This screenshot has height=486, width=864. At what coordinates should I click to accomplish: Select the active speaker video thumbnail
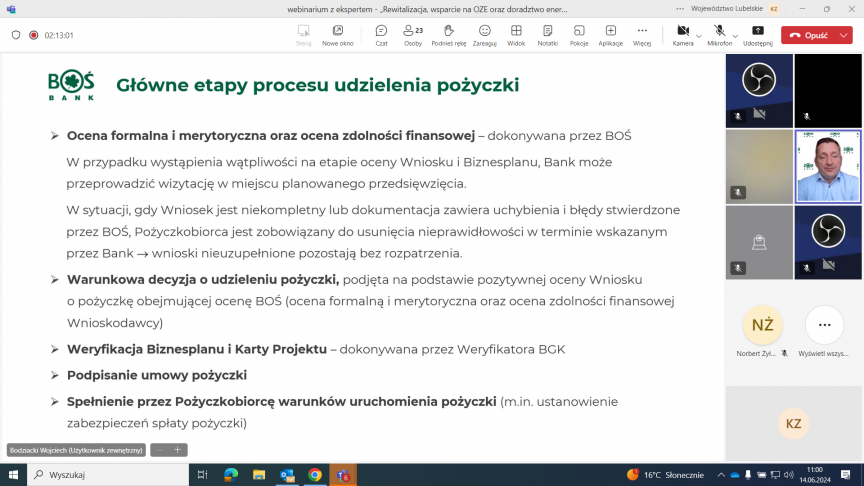click(828, 166)
